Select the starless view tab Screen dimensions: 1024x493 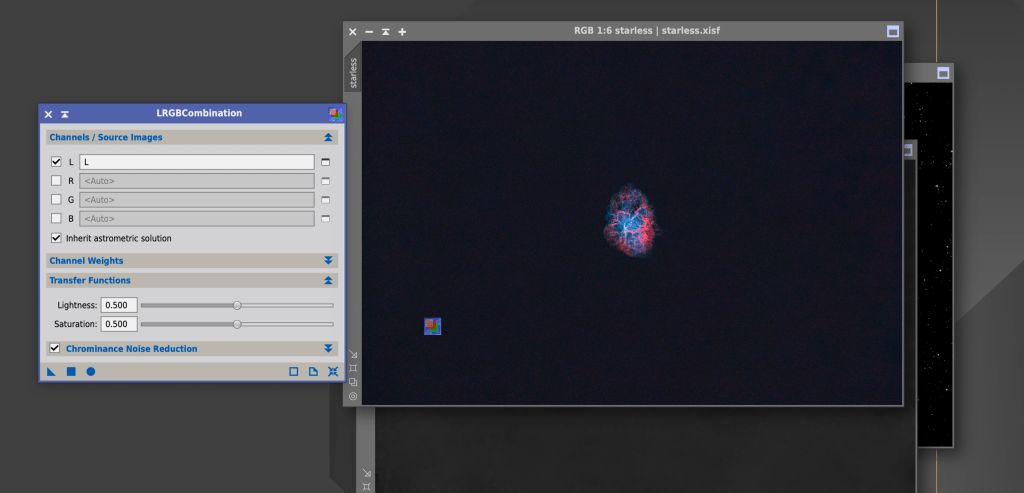(353, 73)
